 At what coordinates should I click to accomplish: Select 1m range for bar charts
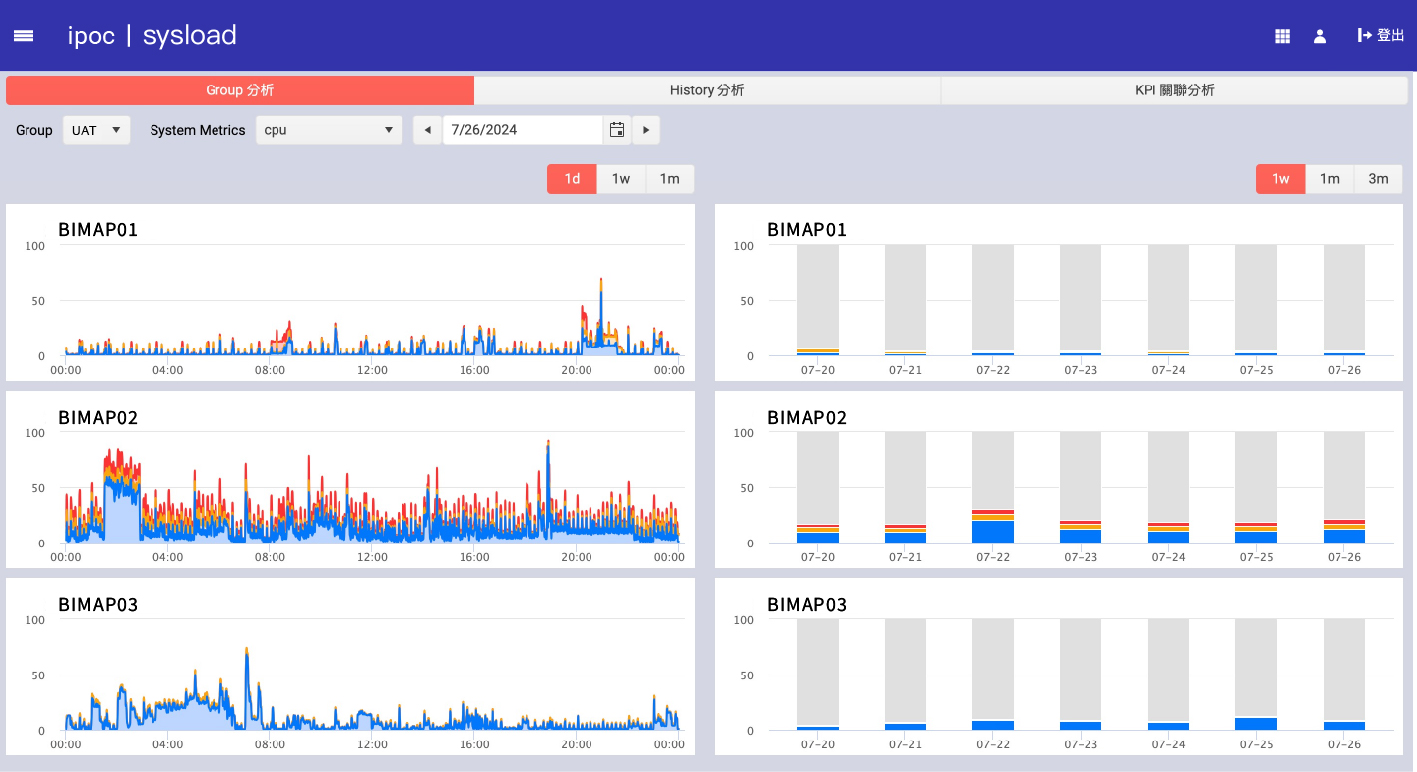tap(1330, 179)
